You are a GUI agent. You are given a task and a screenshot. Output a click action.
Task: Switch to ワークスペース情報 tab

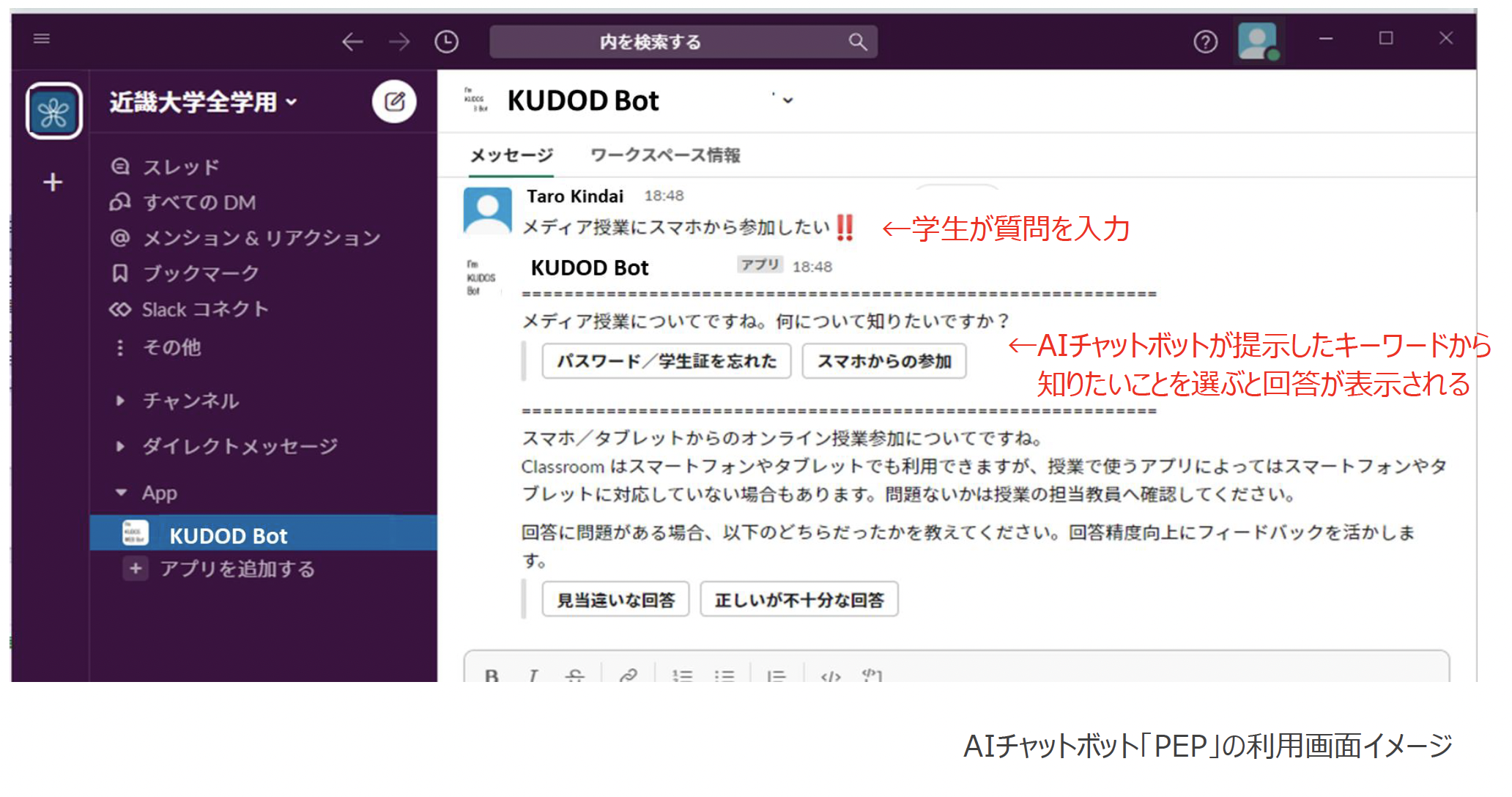(665, 155)
